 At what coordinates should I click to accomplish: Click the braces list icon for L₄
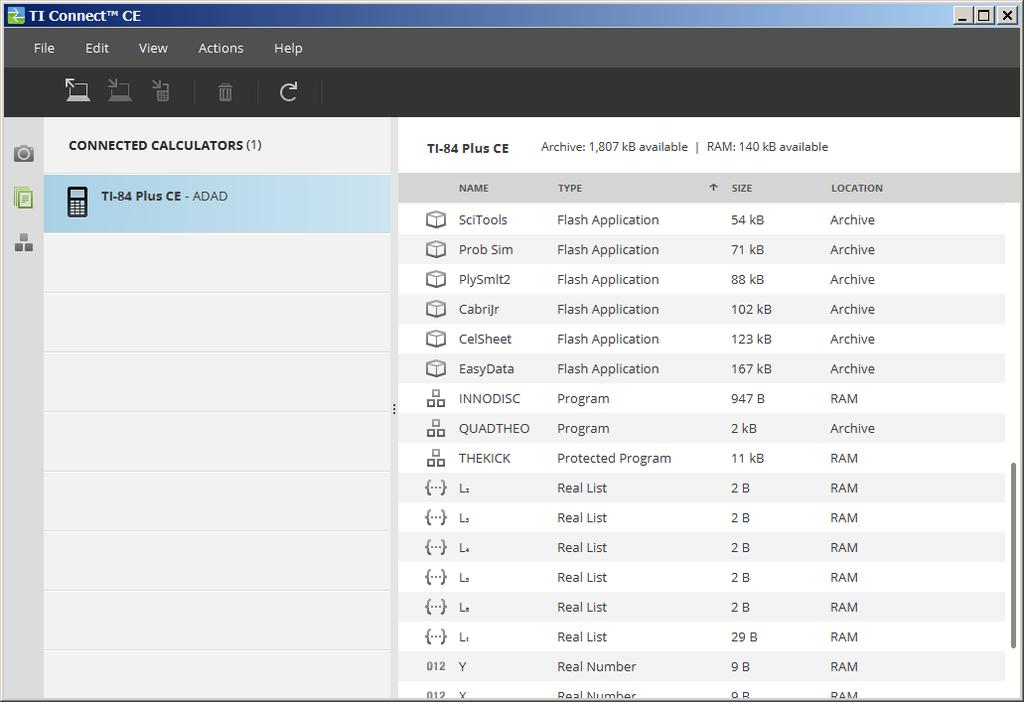436,547
